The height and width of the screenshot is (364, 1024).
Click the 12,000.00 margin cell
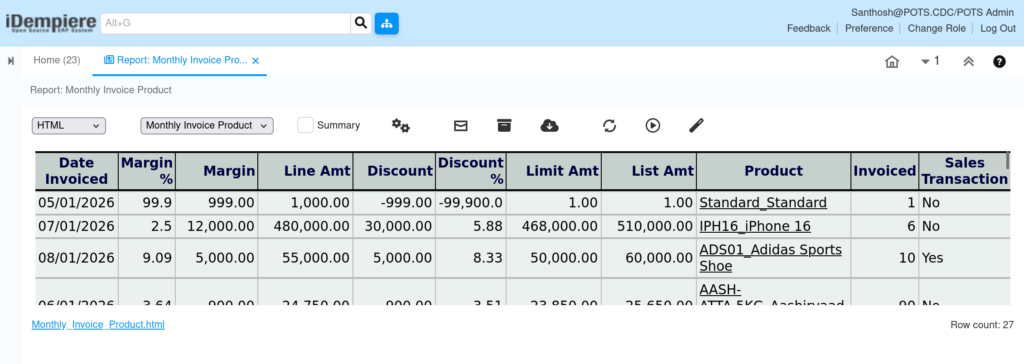point(216,226)
